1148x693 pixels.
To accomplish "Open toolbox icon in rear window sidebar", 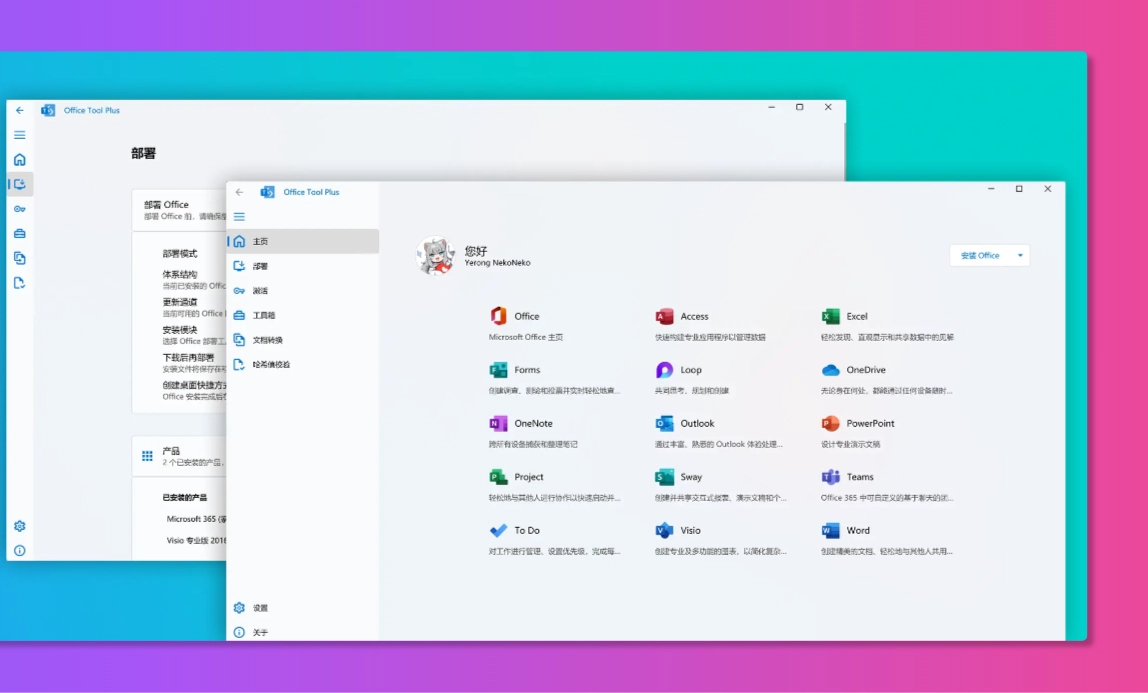I will (x=20, y=233).
